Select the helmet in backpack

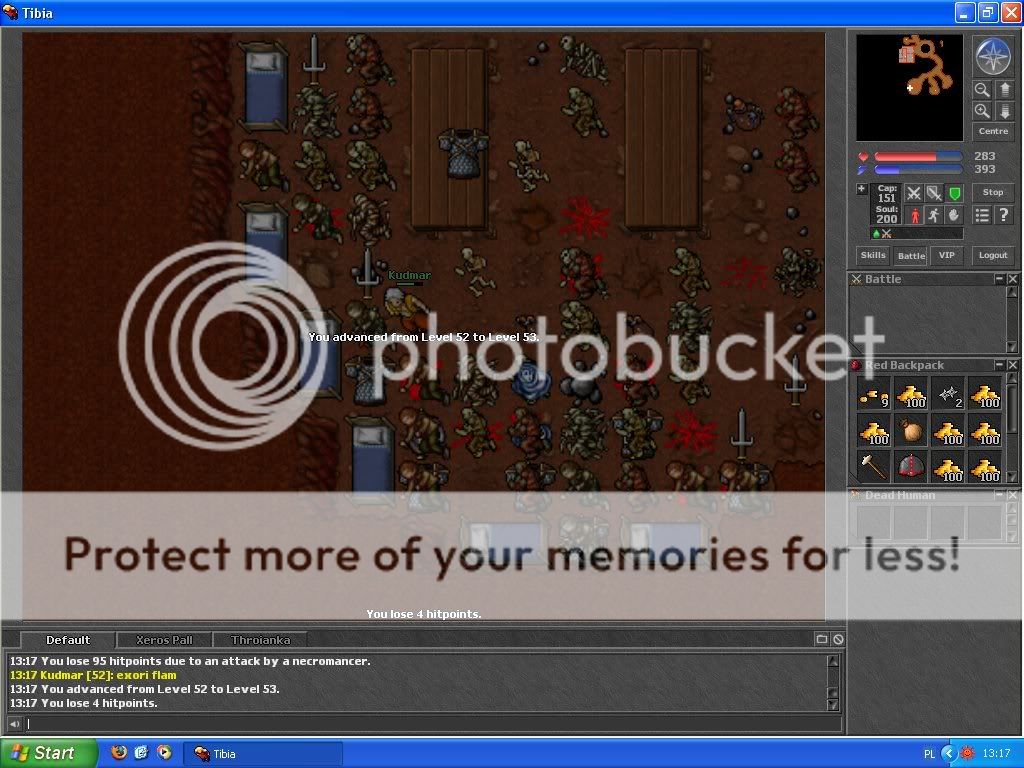[x=910, y=466]
